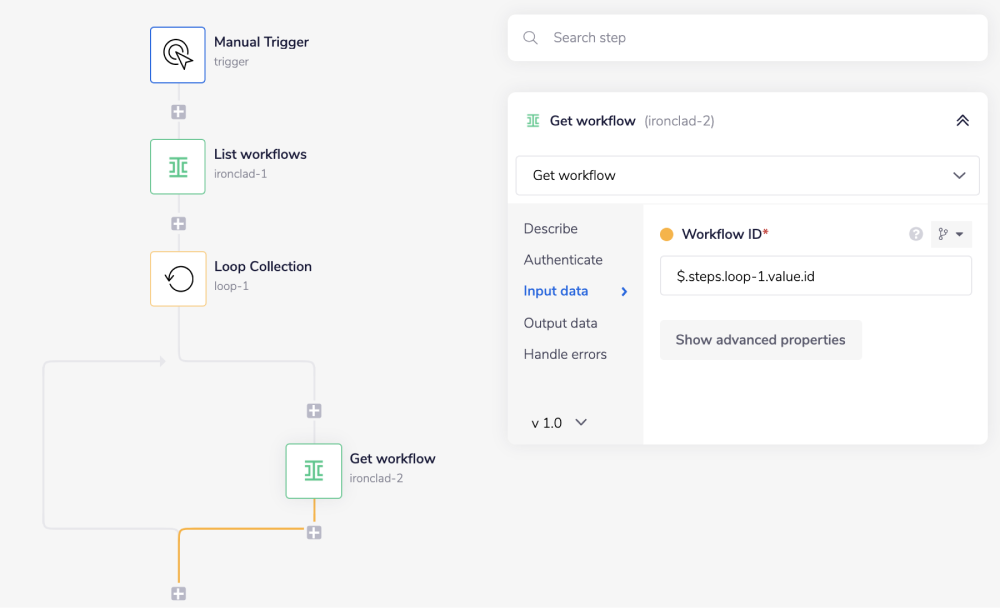
Task: Click plus above Get workflow node
Action: (314, 411)
